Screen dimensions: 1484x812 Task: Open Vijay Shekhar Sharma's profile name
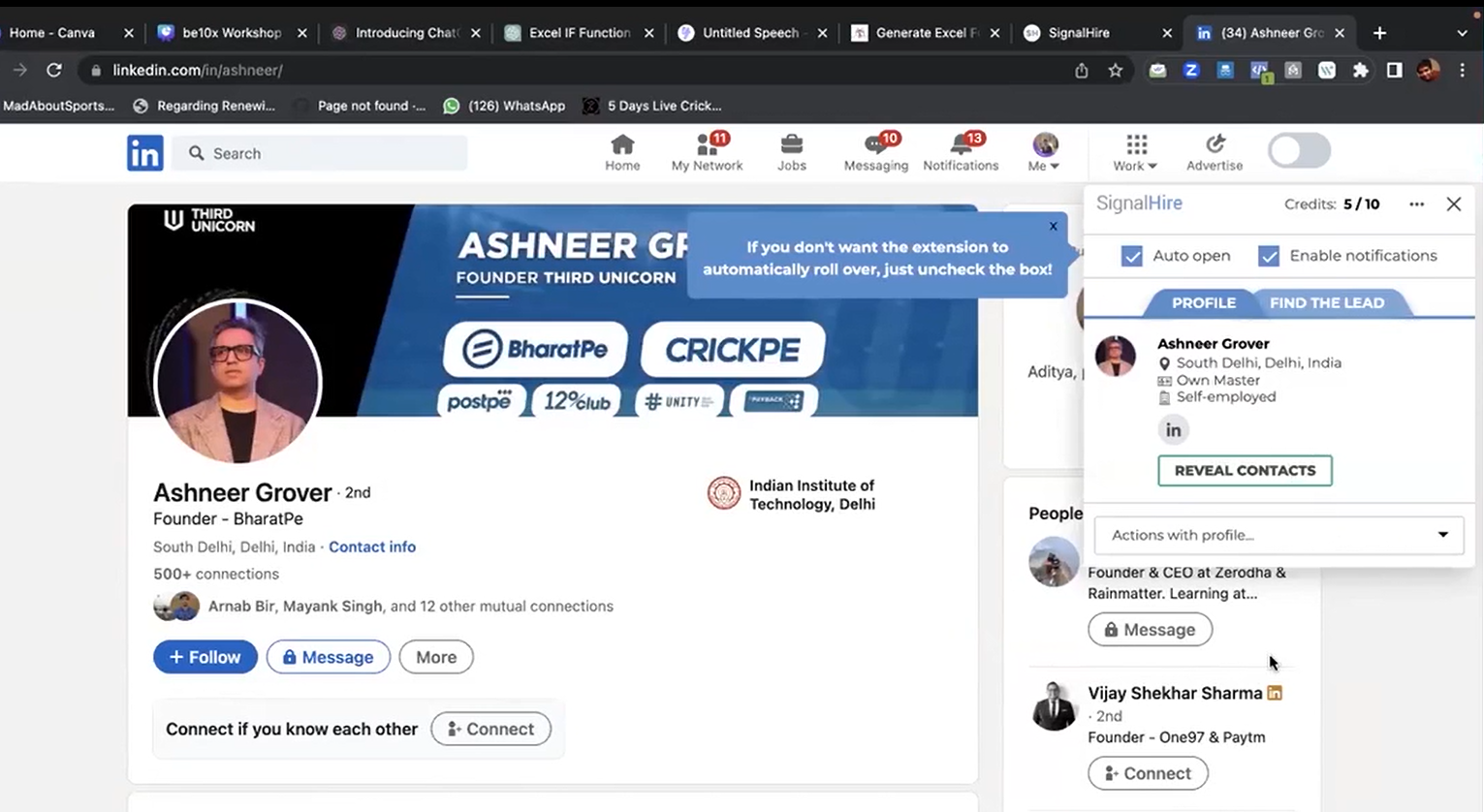point(1175,693)
